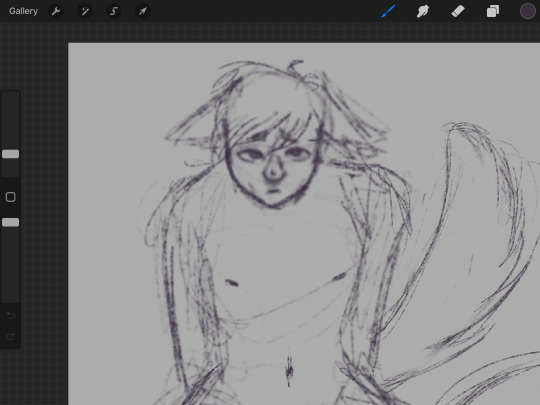
Task: Select the Eraser tool
Action: tap(458, 11)
